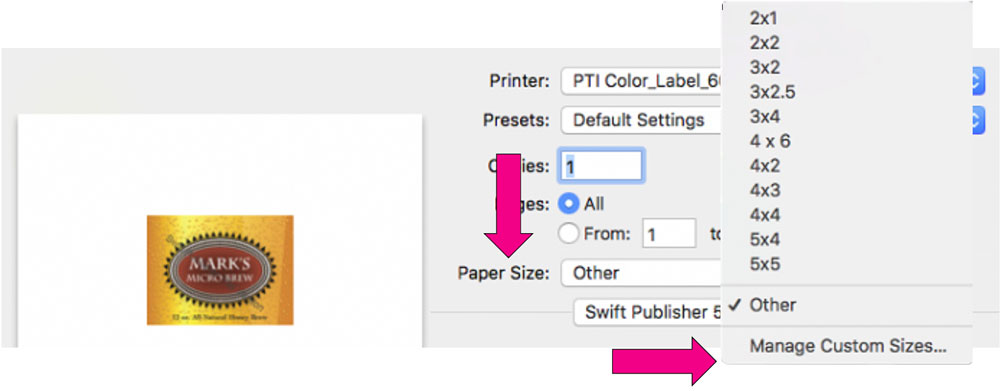Open the Printer dropdown

click(x=642, y=81)
